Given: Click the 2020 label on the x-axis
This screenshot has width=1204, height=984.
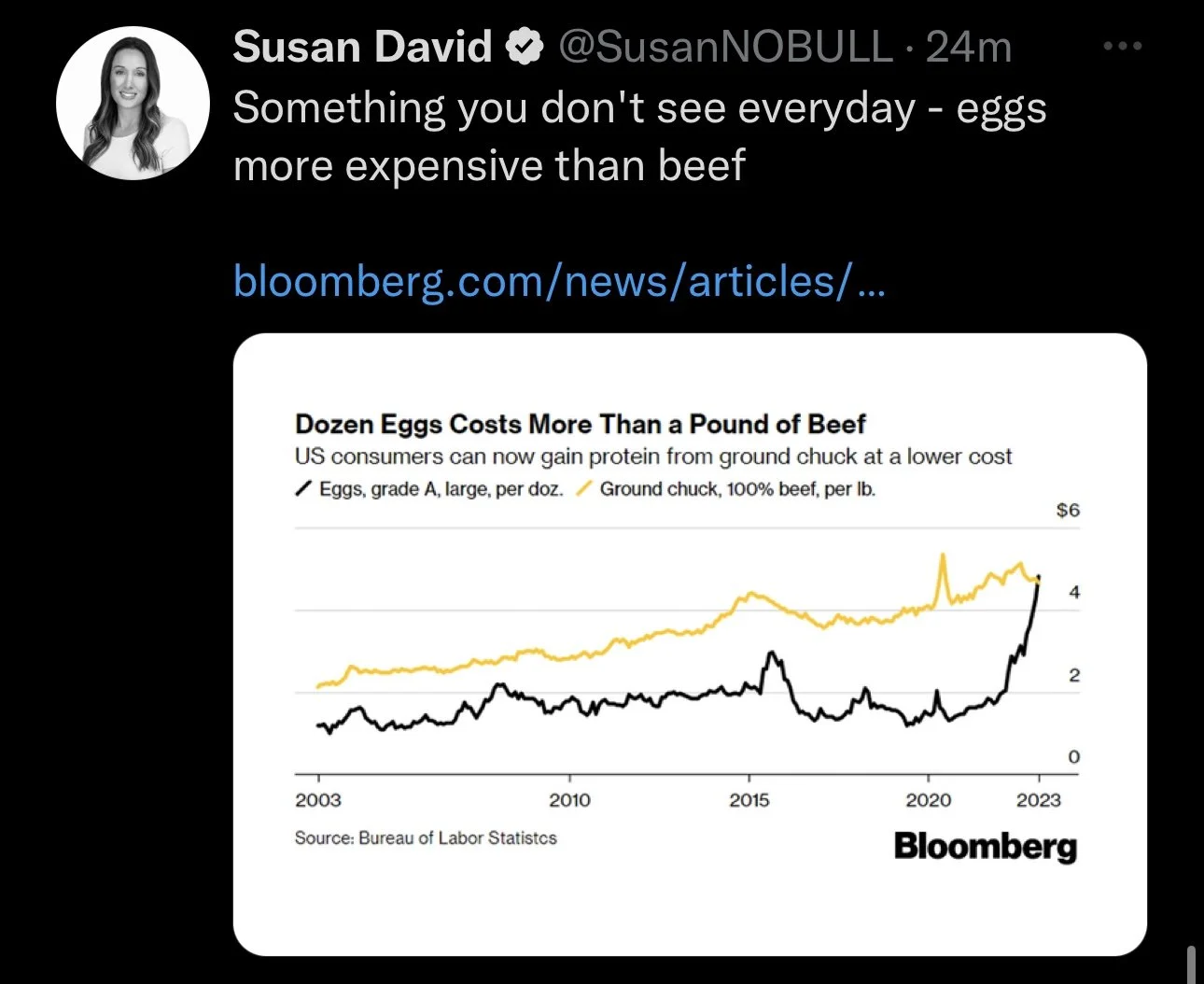Looking at the screenshot, I should point(929,800).
